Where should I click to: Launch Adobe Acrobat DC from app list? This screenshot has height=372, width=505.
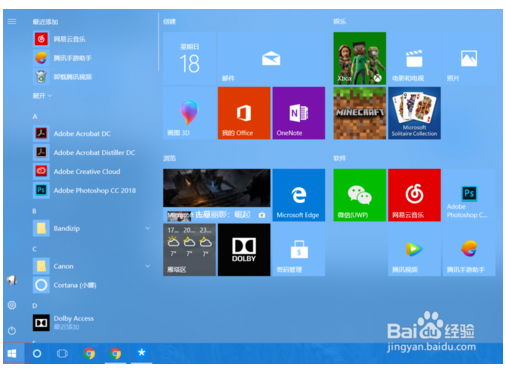coord(92,134)
